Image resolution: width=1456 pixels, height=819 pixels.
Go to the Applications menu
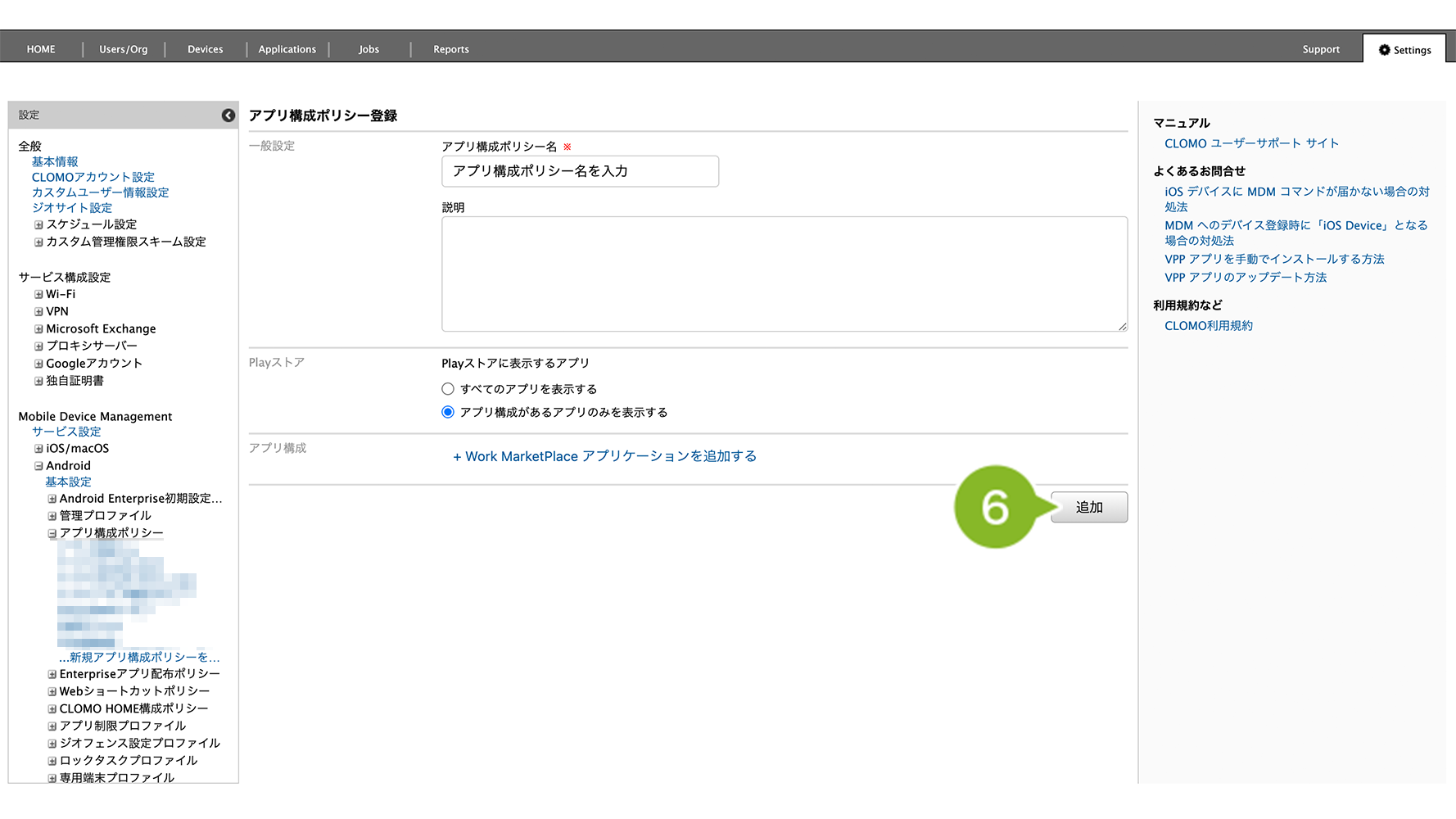point(287,50)
